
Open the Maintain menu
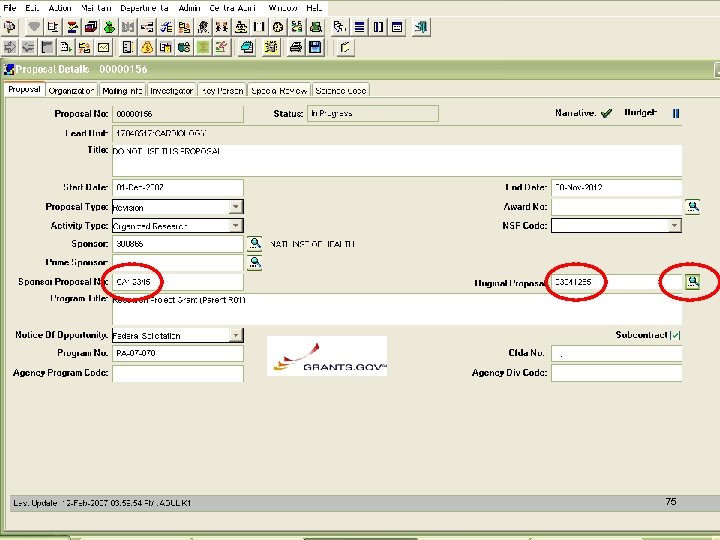point(96,8)
